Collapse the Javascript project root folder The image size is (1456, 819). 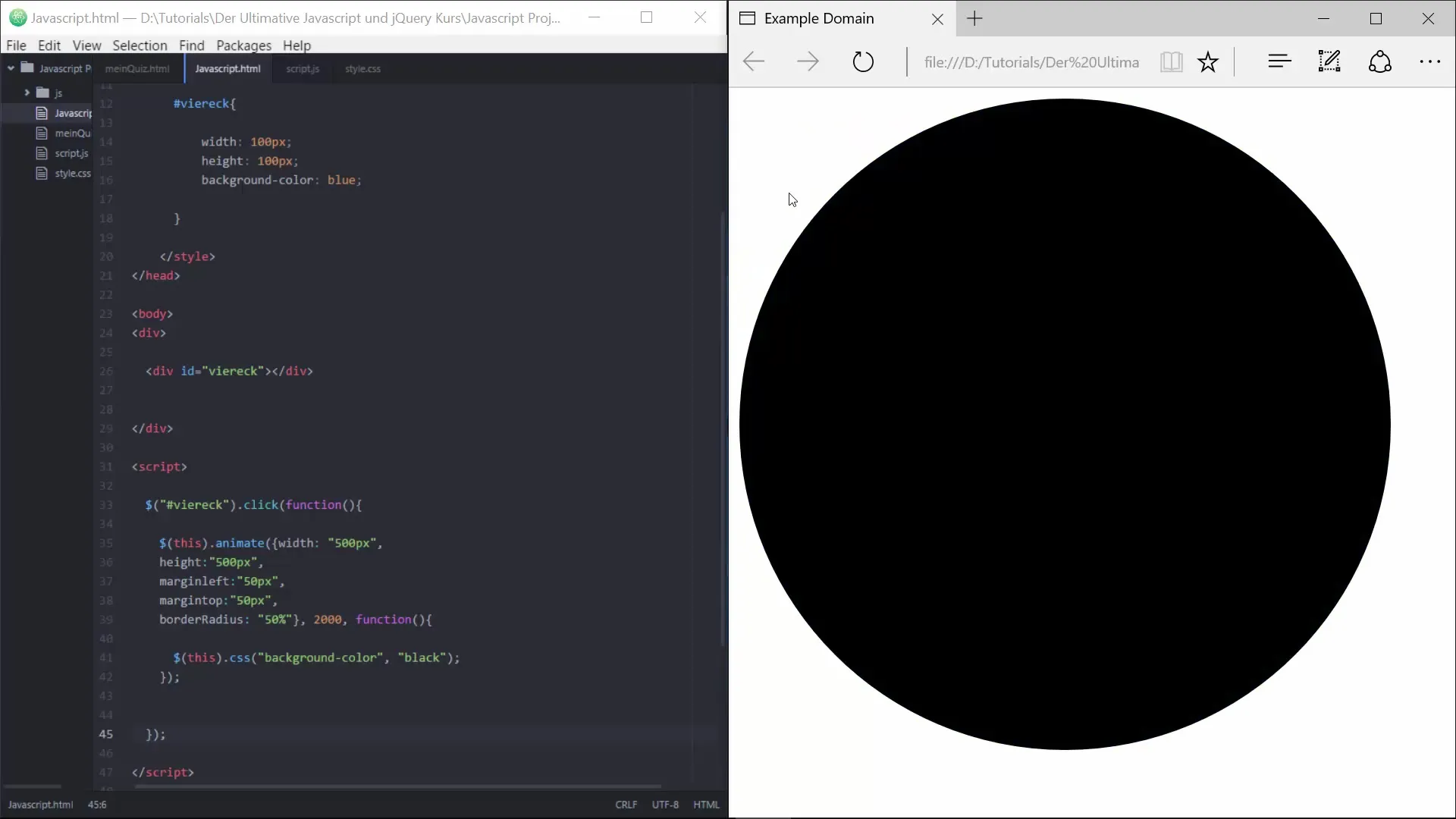click(x=11, y=68)
